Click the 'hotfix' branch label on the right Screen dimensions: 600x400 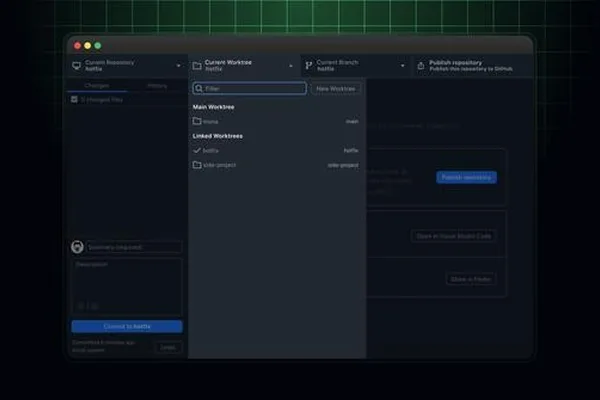coord(351,150)
